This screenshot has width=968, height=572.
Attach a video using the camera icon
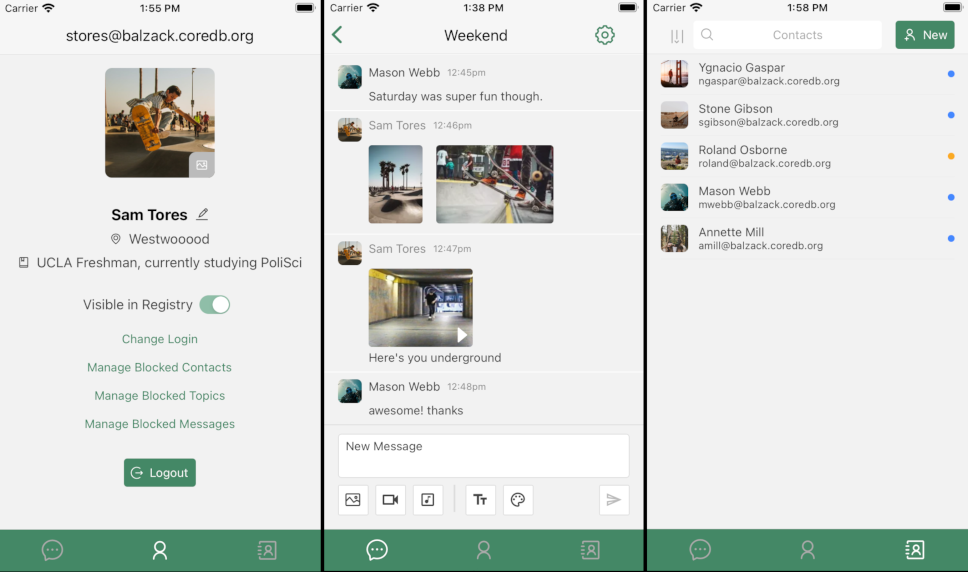point(390,500)
